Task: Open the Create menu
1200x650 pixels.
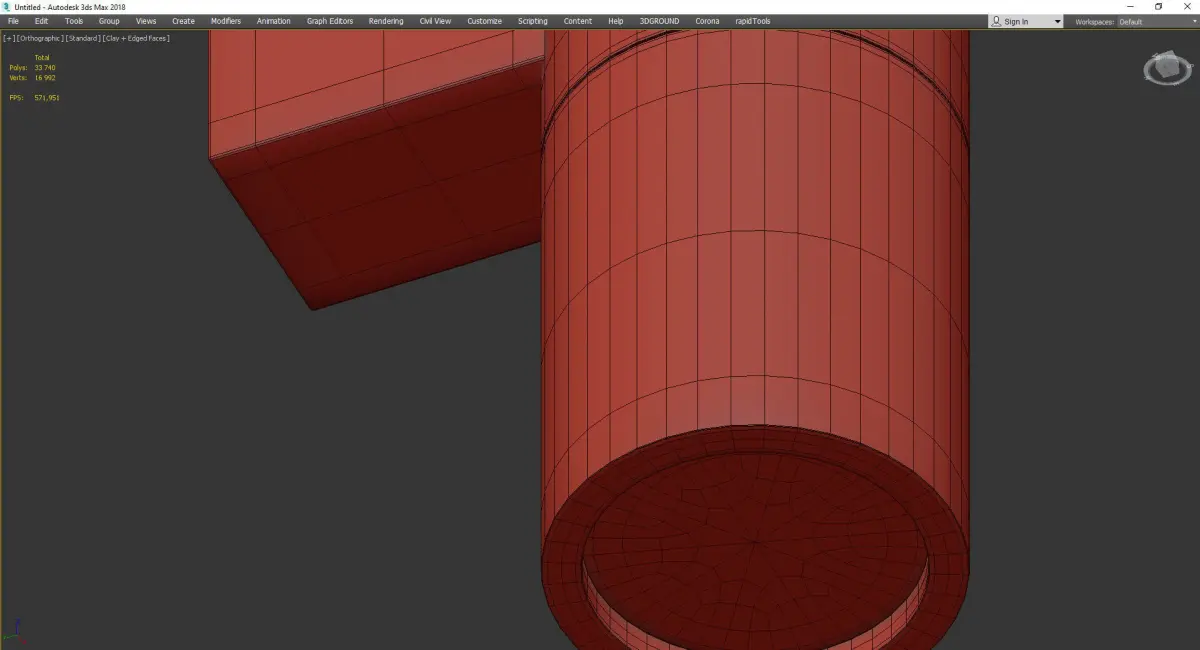Action: [183, 21]
